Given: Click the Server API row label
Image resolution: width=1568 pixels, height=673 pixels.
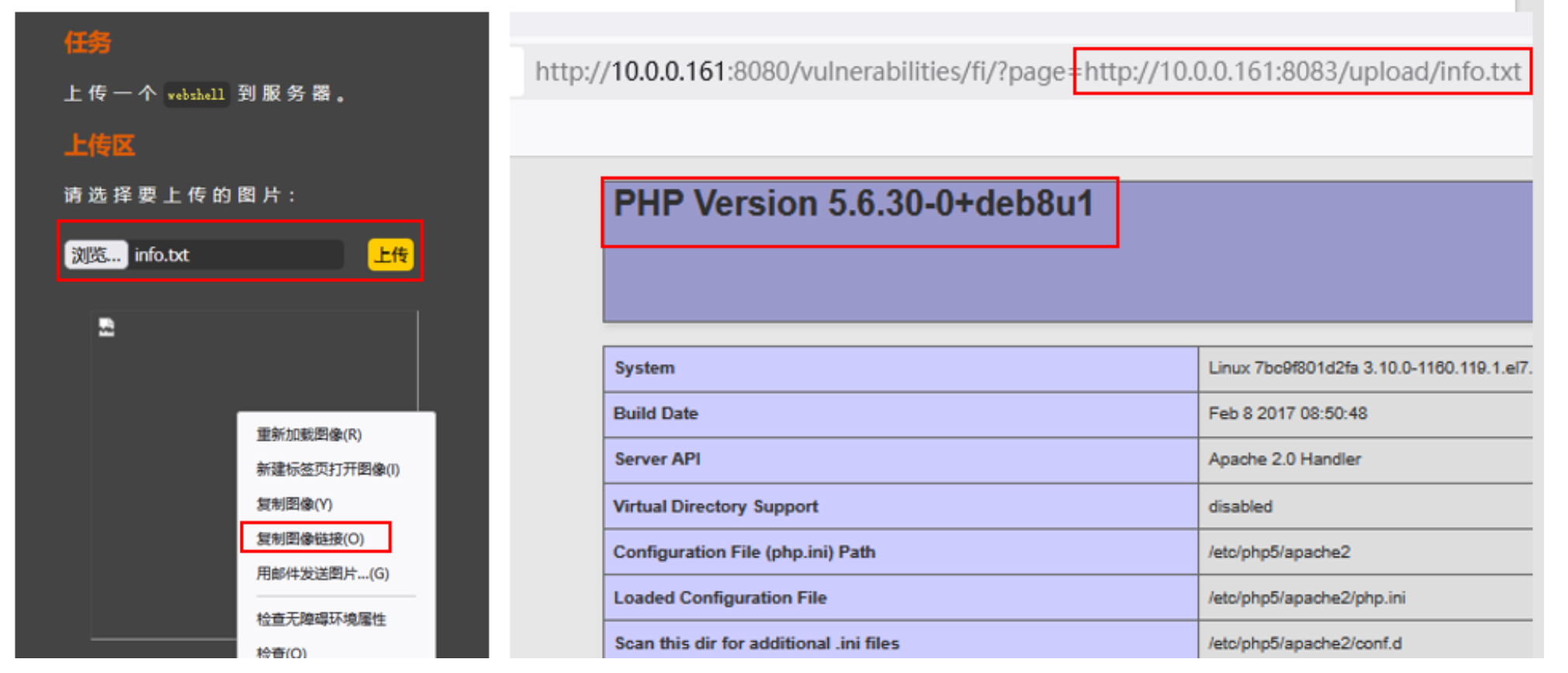Looking at the screenshot, I should tap(657, 459).
